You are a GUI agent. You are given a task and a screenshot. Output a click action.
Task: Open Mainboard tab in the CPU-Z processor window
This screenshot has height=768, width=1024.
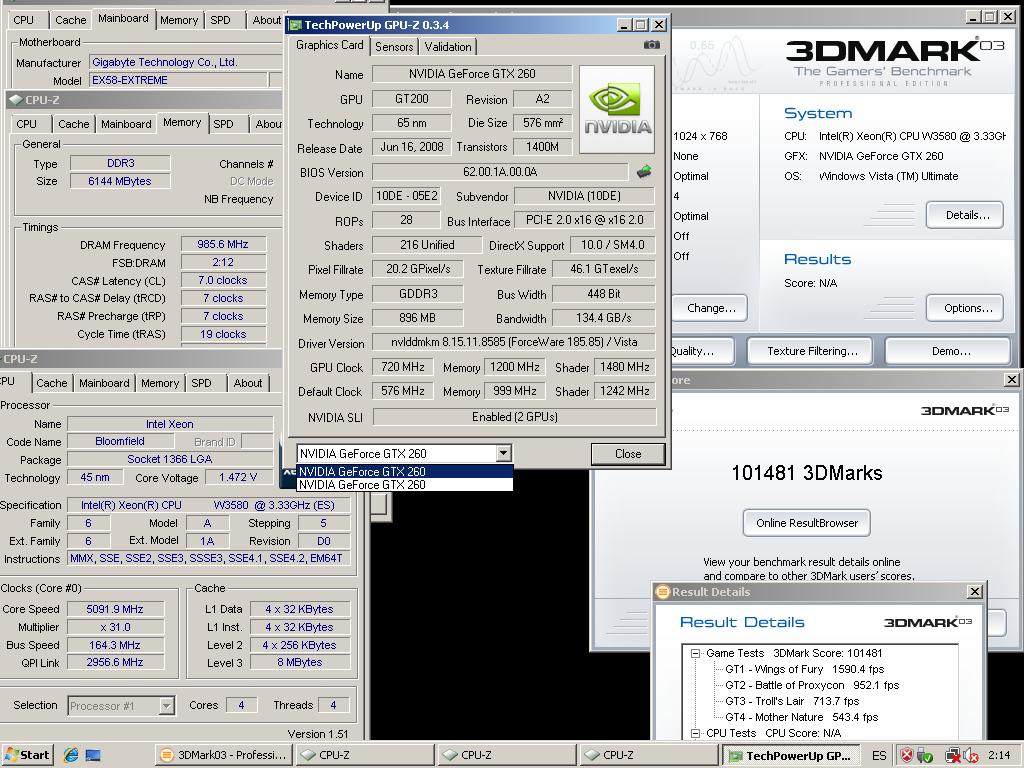(x=104, y=383)
